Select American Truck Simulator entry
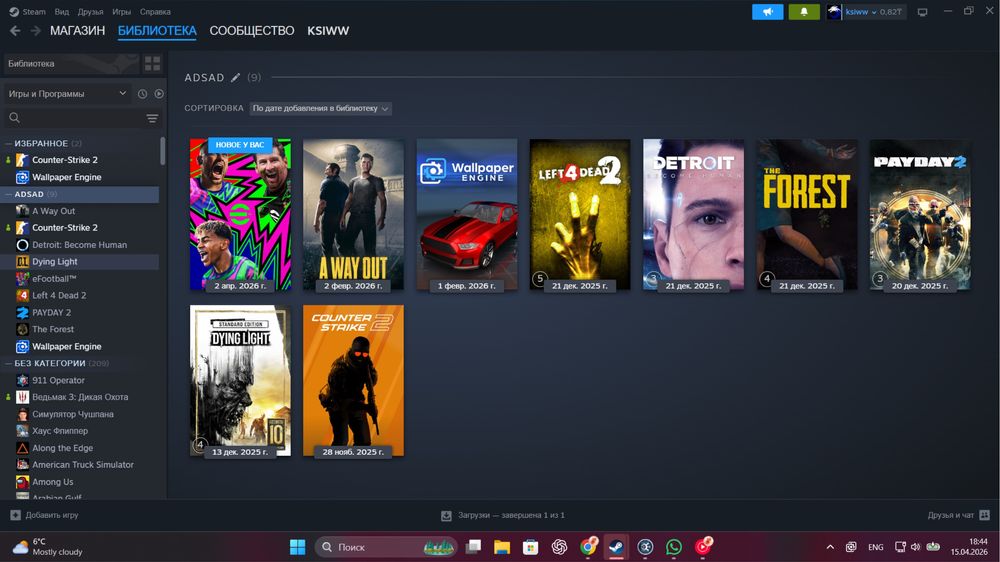Image resolution: width=1000 pixels, height=562 pixels. [82, 464]
